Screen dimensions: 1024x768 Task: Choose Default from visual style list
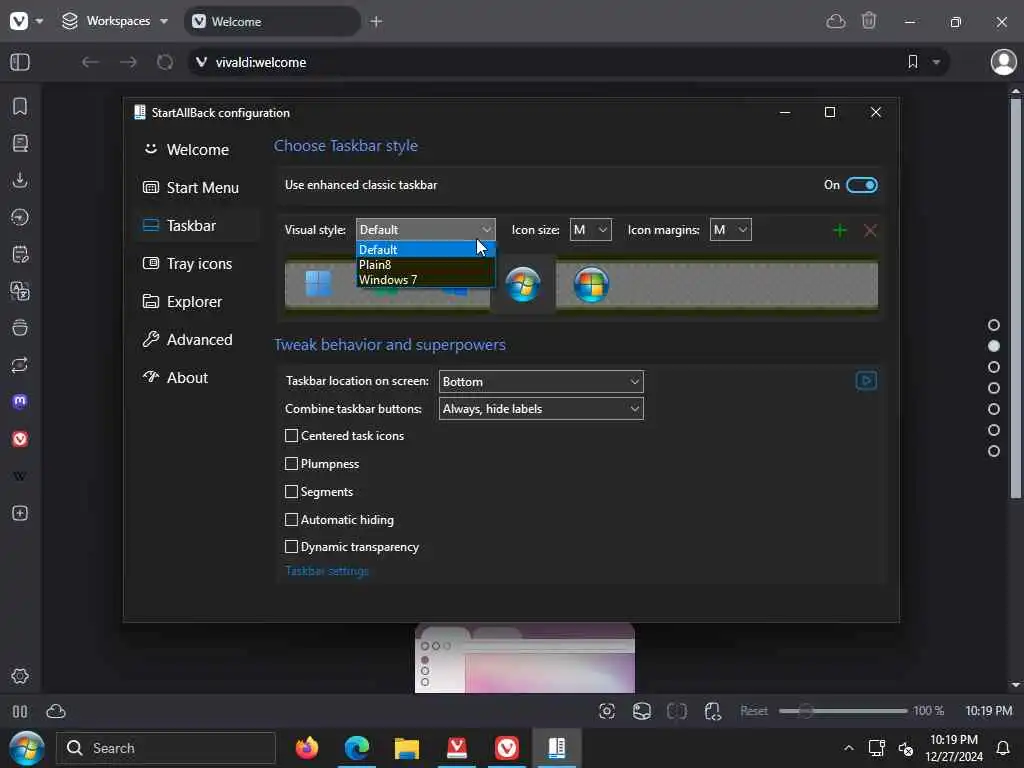click(425, 249)
